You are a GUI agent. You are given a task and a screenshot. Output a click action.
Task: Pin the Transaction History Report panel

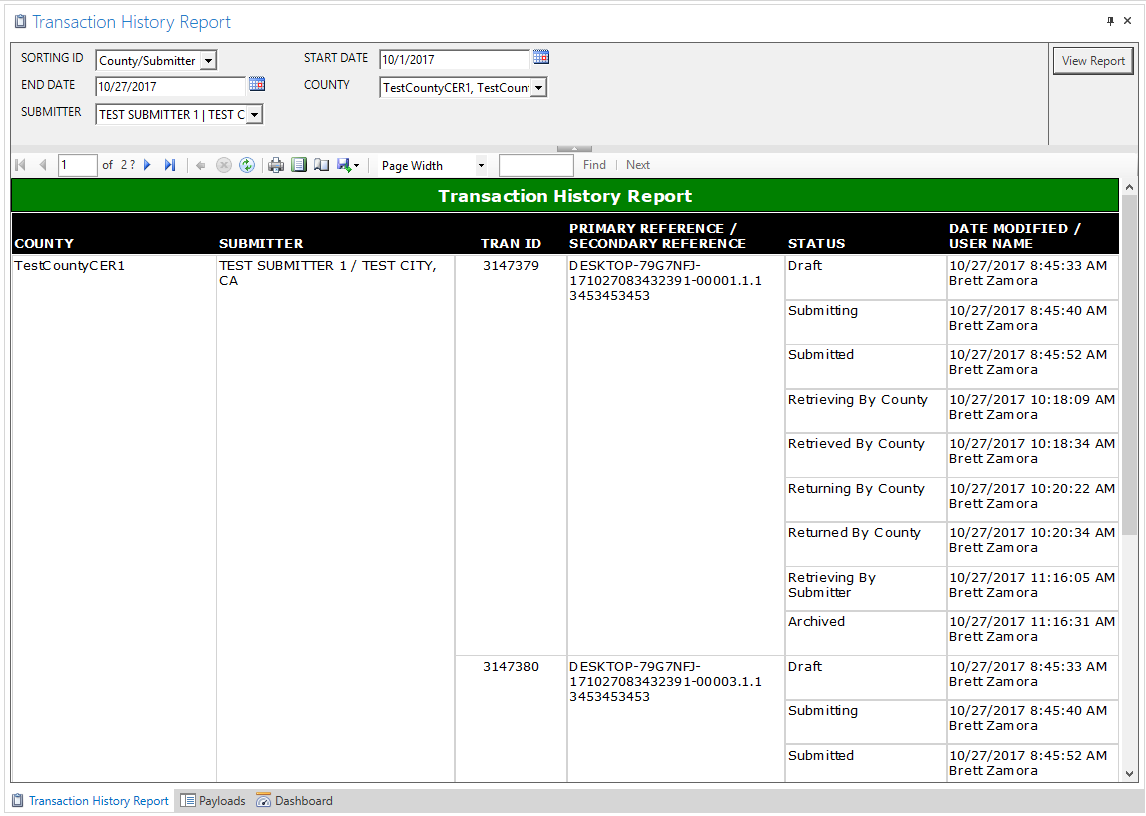[1110, 21]
